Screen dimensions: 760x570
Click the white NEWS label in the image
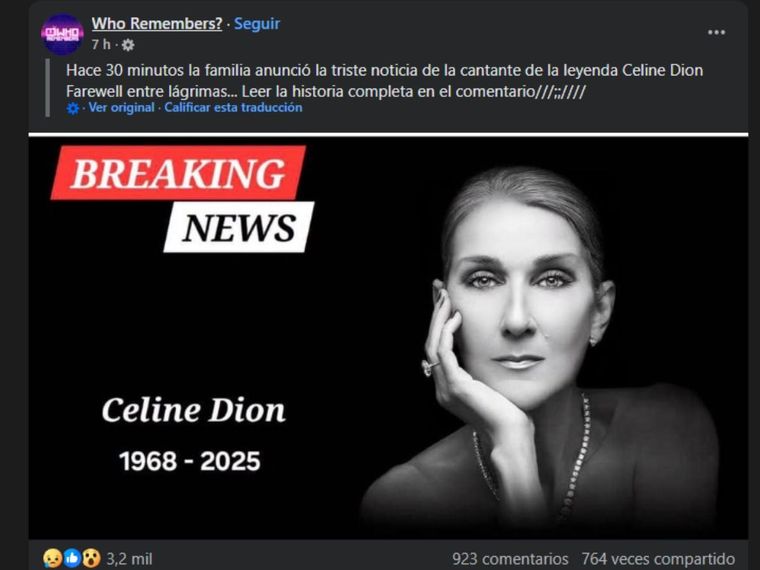pos(239,227)
